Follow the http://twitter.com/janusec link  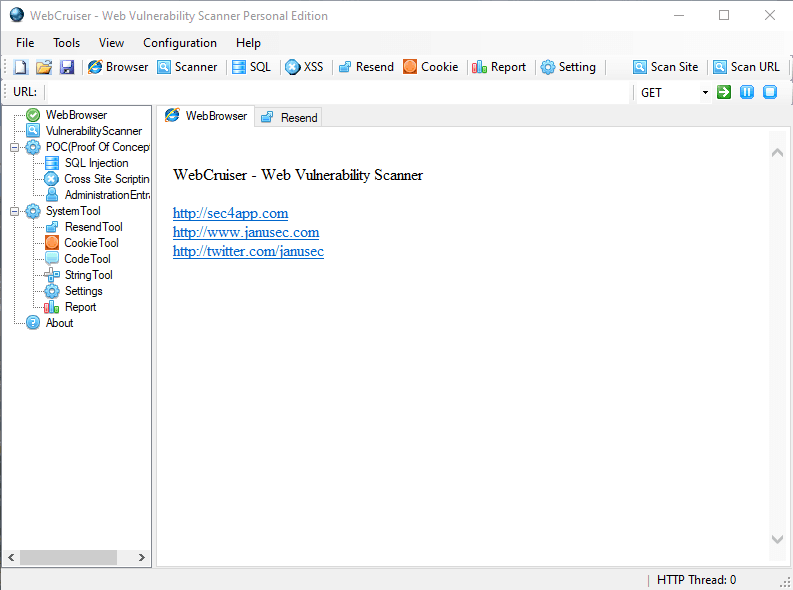tap(248, 252)
